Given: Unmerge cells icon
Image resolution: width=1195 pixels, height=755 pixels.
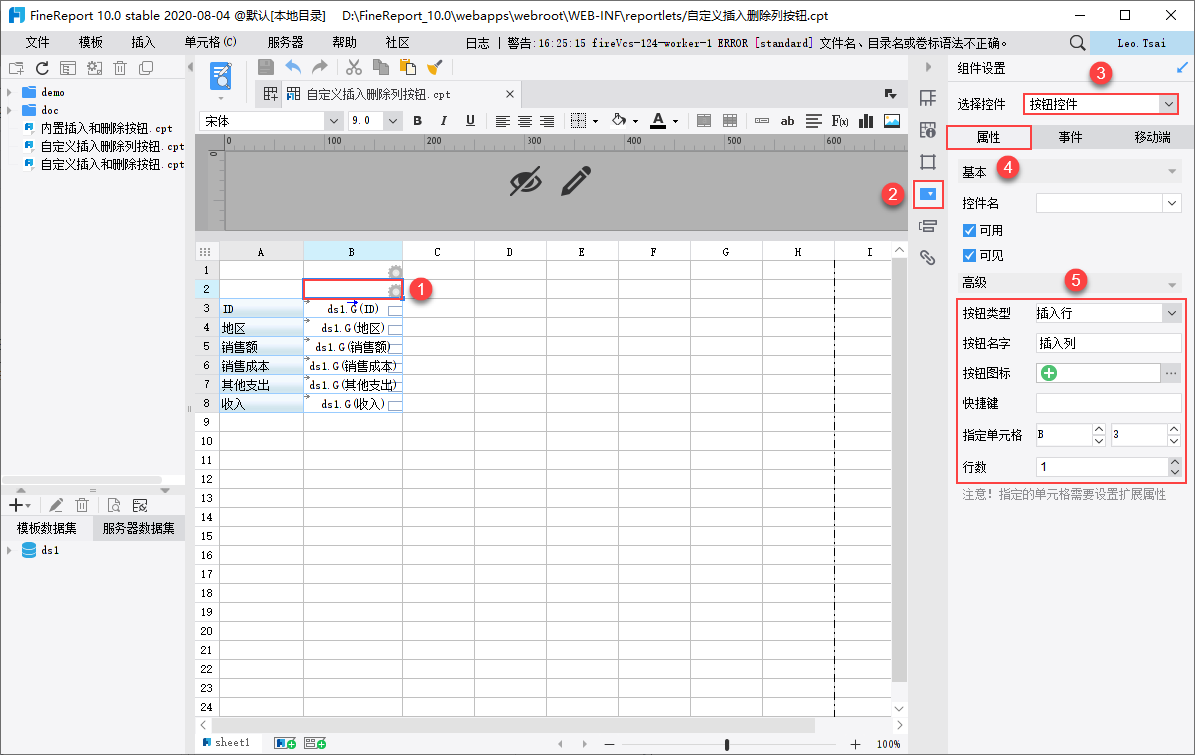Looking at the screenshot, I should (x=730, y=120).
